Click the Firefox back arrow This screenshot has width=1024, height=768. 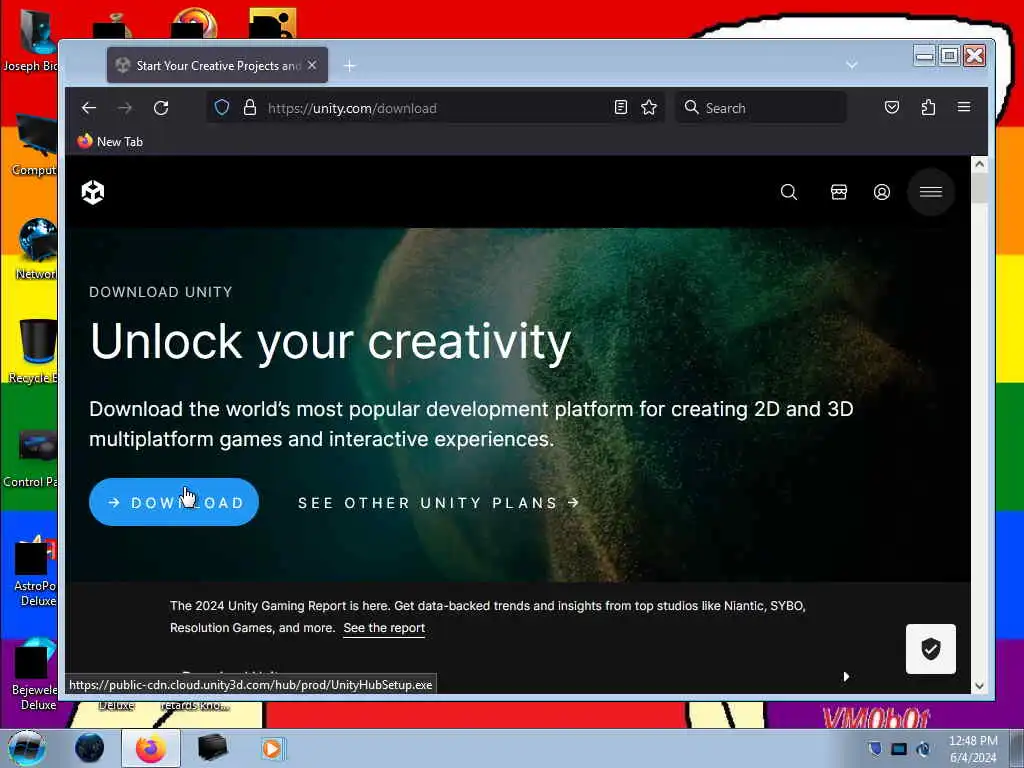pyautogui.click(x=89, y=108)
